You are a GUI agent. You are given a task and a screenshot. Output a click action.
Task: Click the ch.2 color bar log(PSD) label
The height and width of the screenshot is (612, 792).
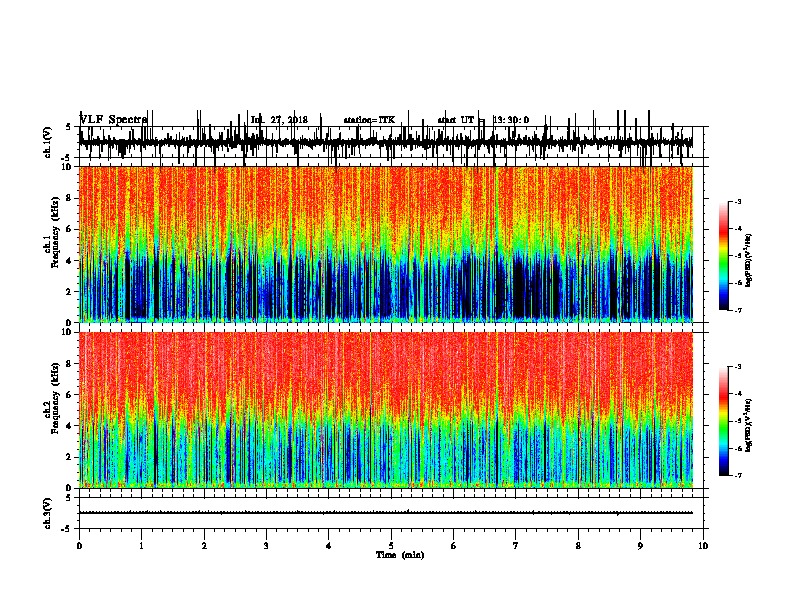(x=748, y=425)
